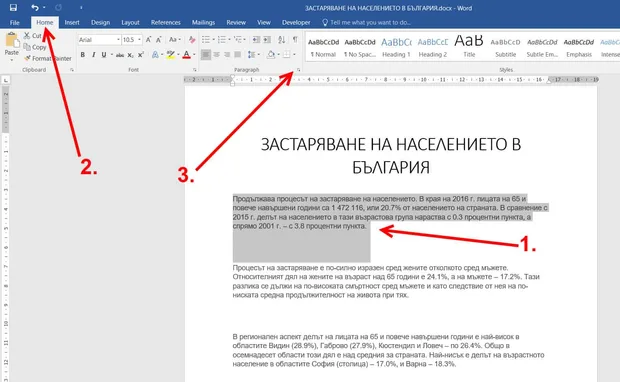
Task: Toggle strikethrough on selected text
Action: (x=120, y=55)
